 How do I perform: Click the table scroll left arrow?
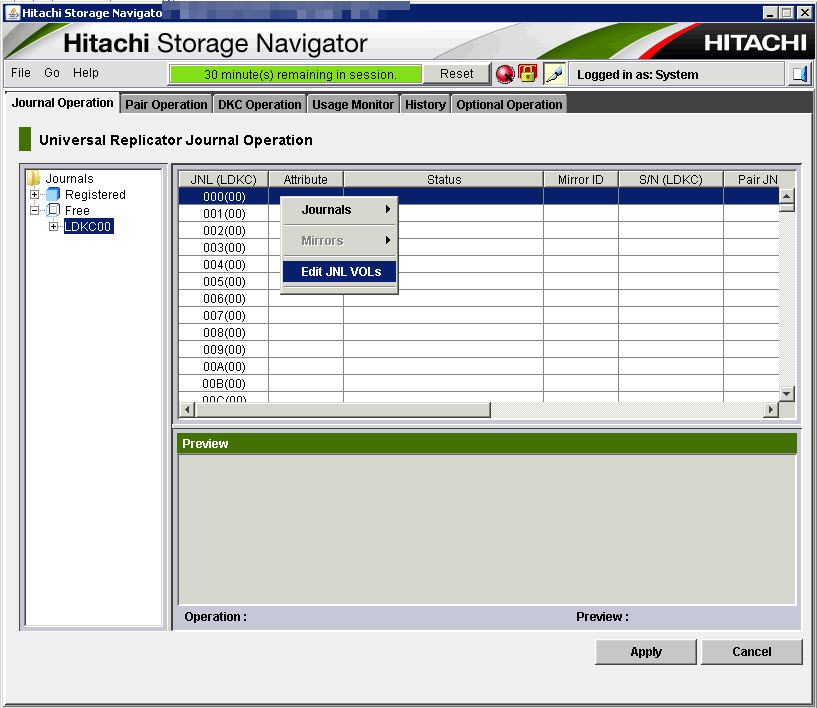pos(187,410)
